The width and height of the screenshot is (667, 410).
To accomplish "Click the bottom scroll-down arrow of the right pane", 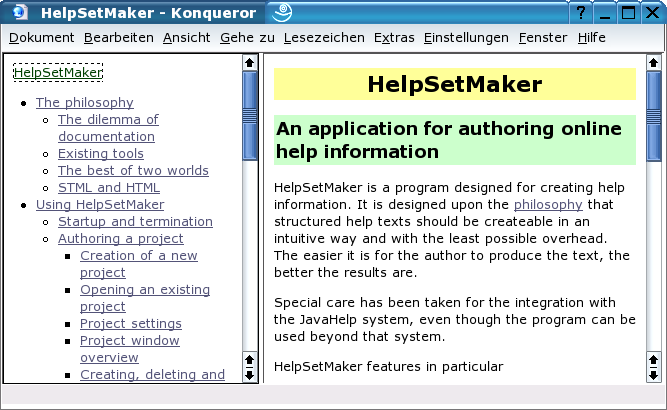I will pos(654,375).
